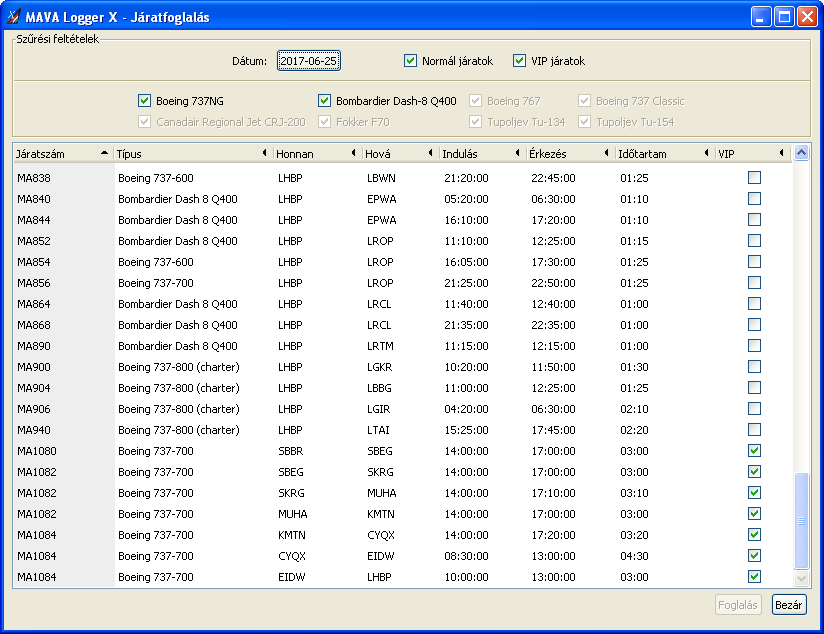Select flight MA906 row
This screenshot has height=634, width=824.
pyautogui.click(x=402, y=409)
